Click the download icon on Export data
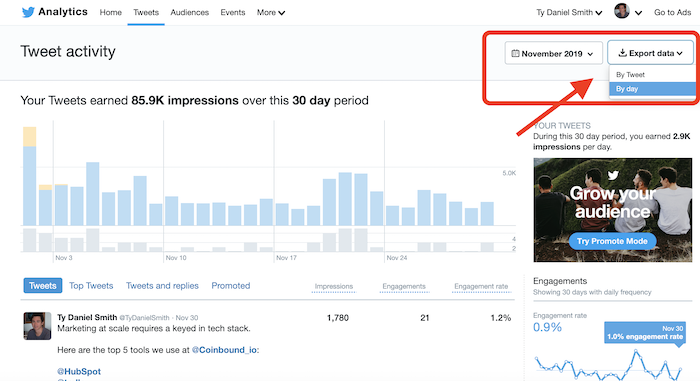Screen dimensions: 700x381 (622, 53)
